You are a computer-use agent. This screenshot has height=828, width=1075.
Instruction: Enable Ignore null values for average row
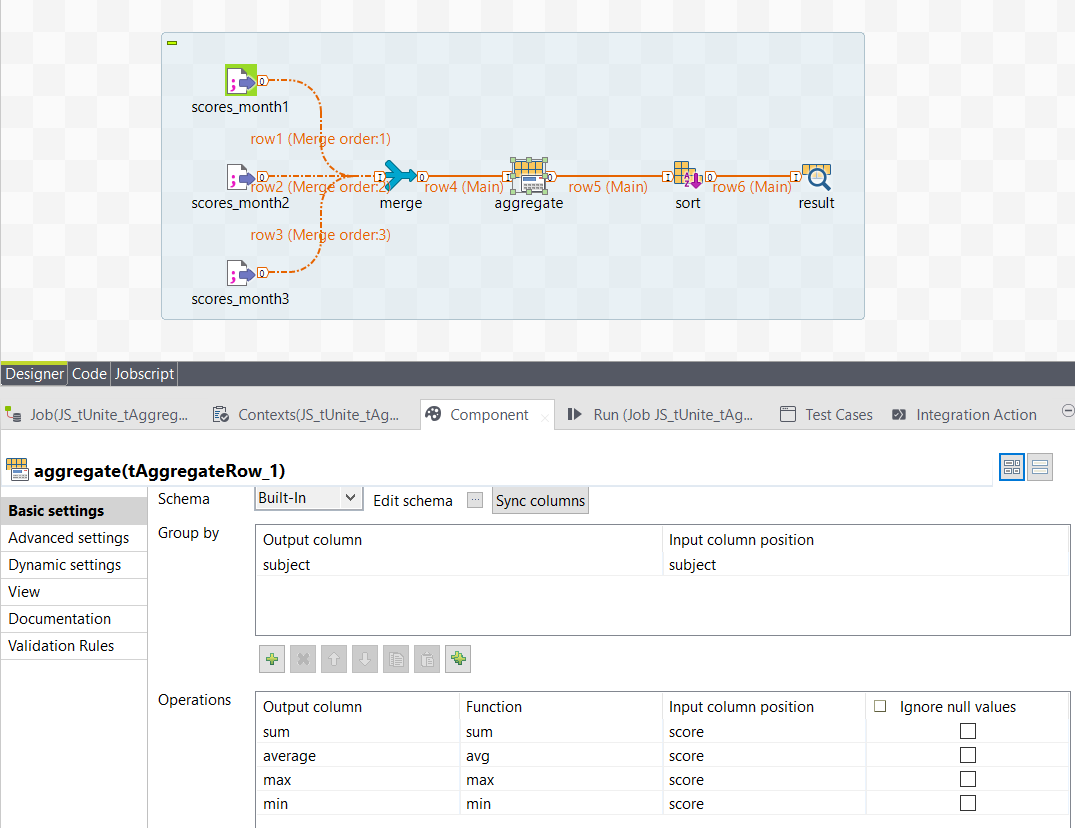tap(967, 755)
